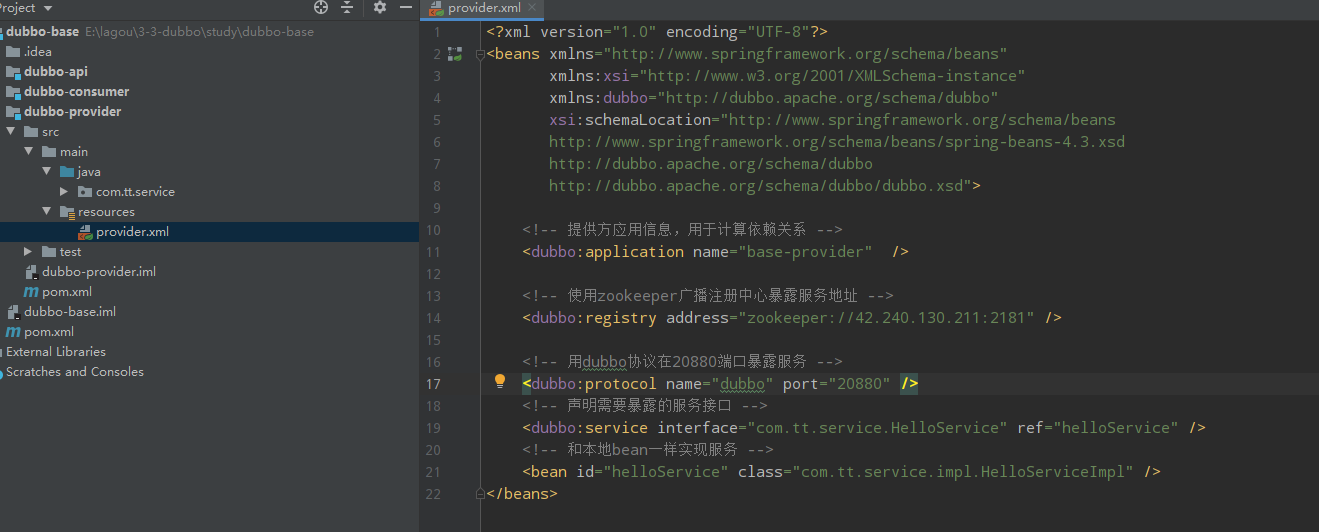1319x532 pixels.
Task: Select dubbo-consumer module label
Action: click(x=77, y=92)
